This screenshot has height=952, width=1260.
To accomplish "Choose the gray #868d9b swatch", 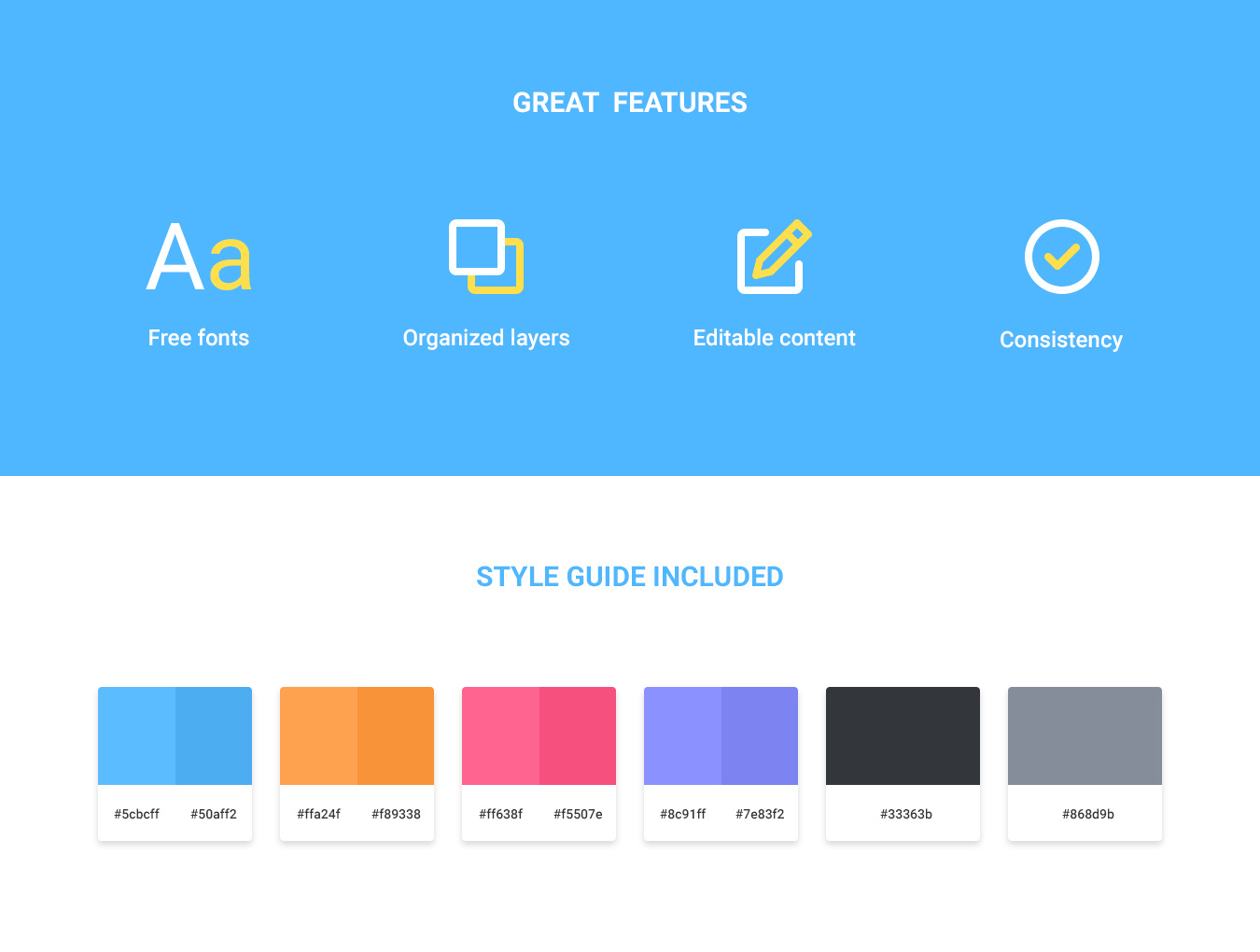I will (x=1085, y=735).
